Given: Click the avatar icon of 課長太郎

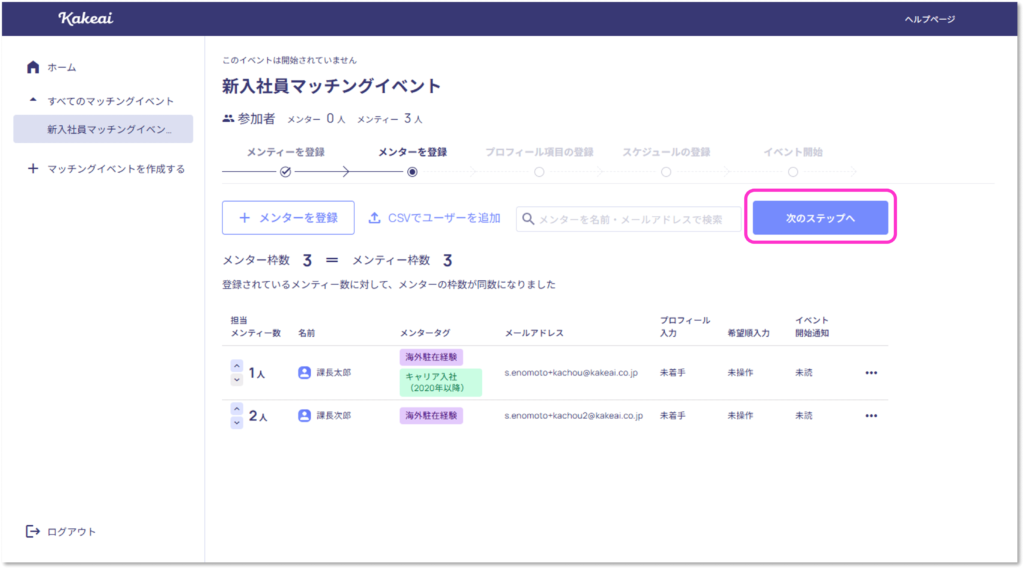Looking at the screenshot, I should [305, 373].
